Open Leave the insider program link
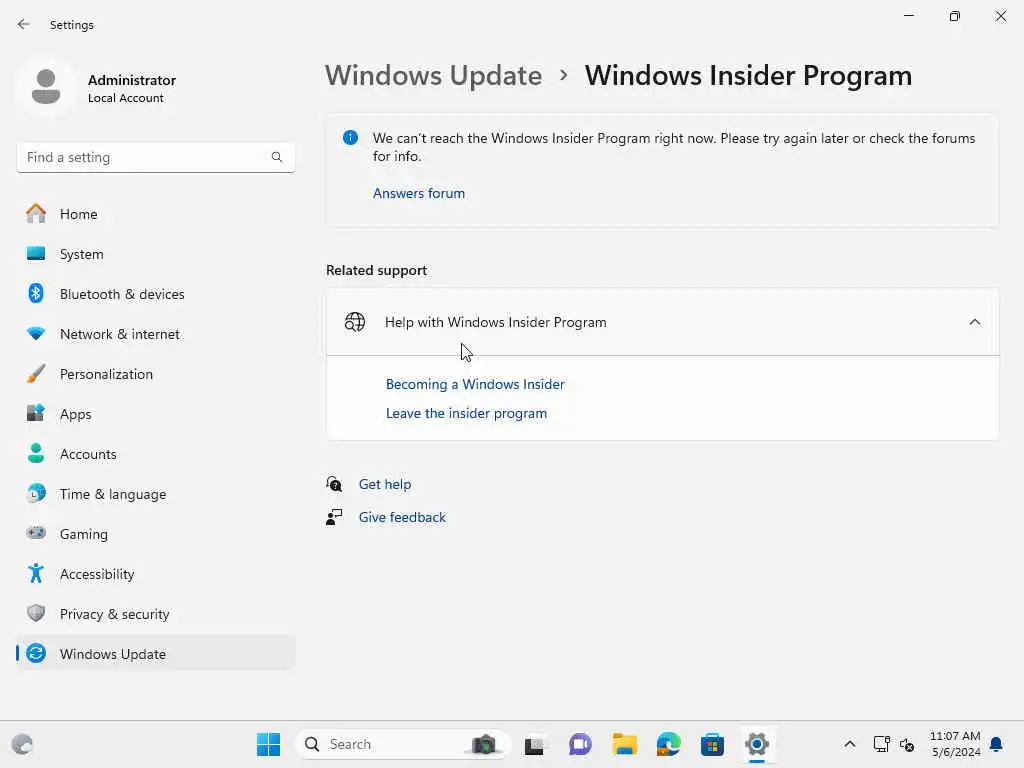 tap(466, 413)
